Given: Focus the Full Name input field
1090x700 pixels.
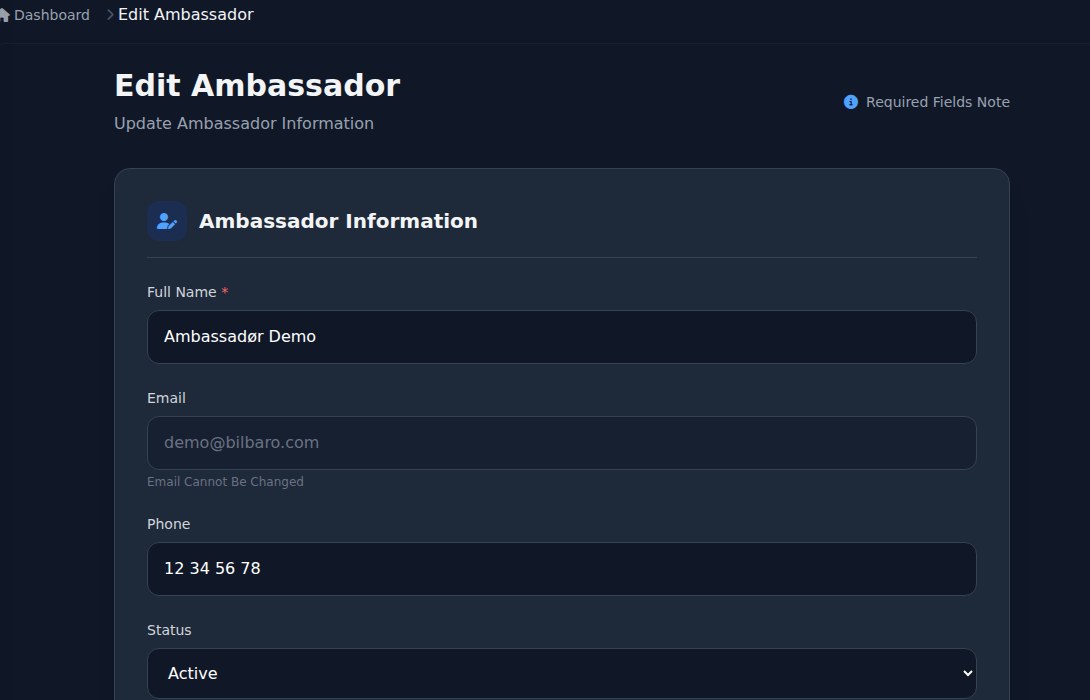Looking at the screenshot, I should tap(562, 337).
